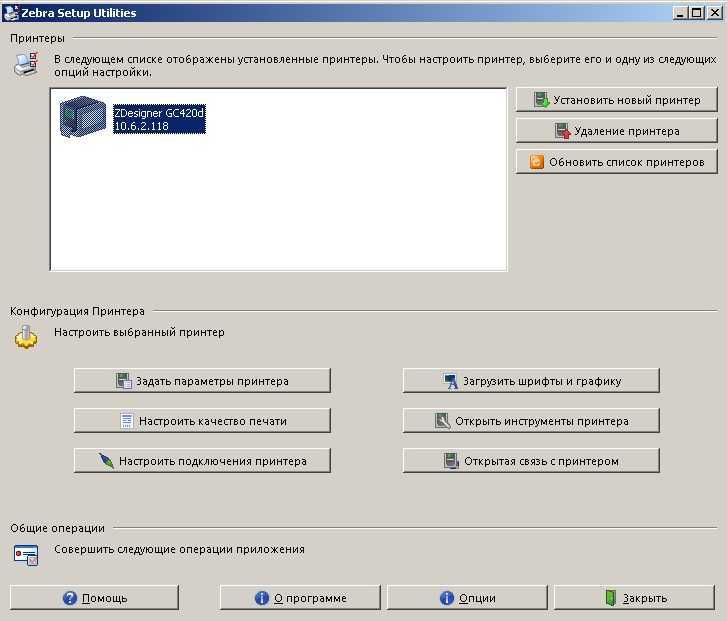
Task: Open Опции button
Action: (x=467, y=598)
